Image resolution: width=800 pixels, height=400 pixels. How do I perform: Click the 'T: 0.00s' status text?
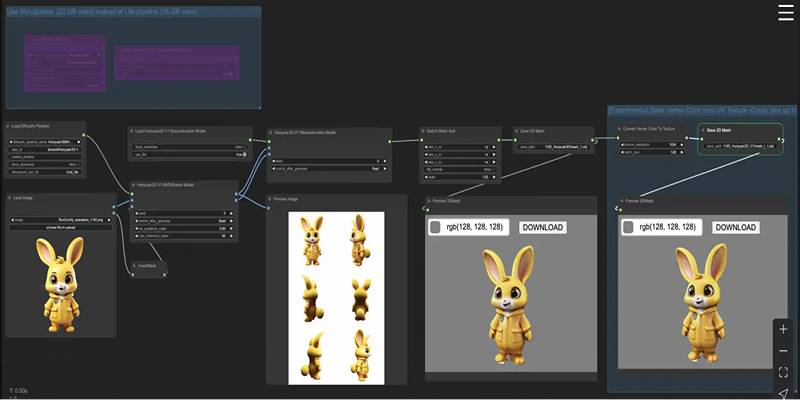pos(18,390)
